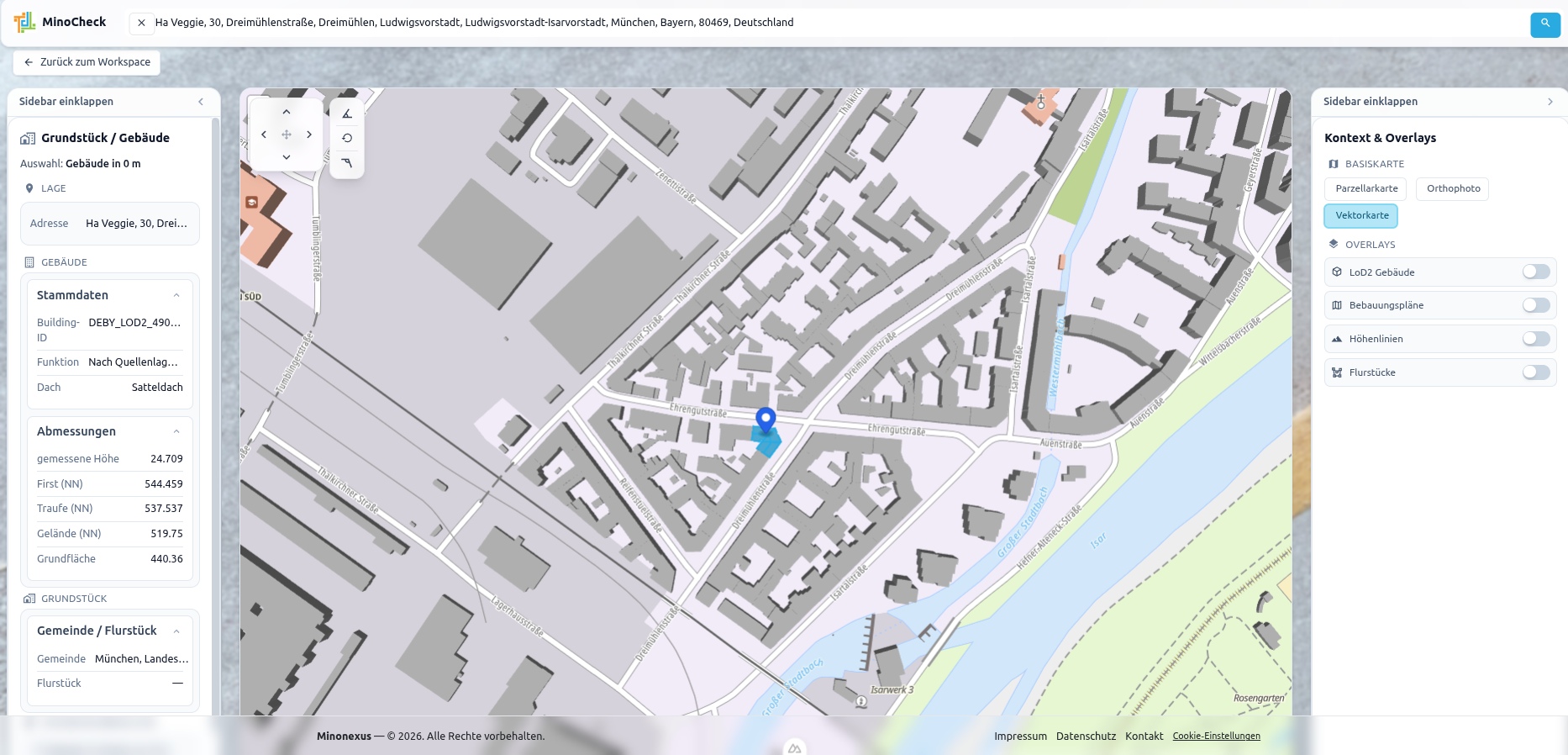Click the upper angle icon in the map tools
Screen dimensions: 1568x755
pos(347,114)
